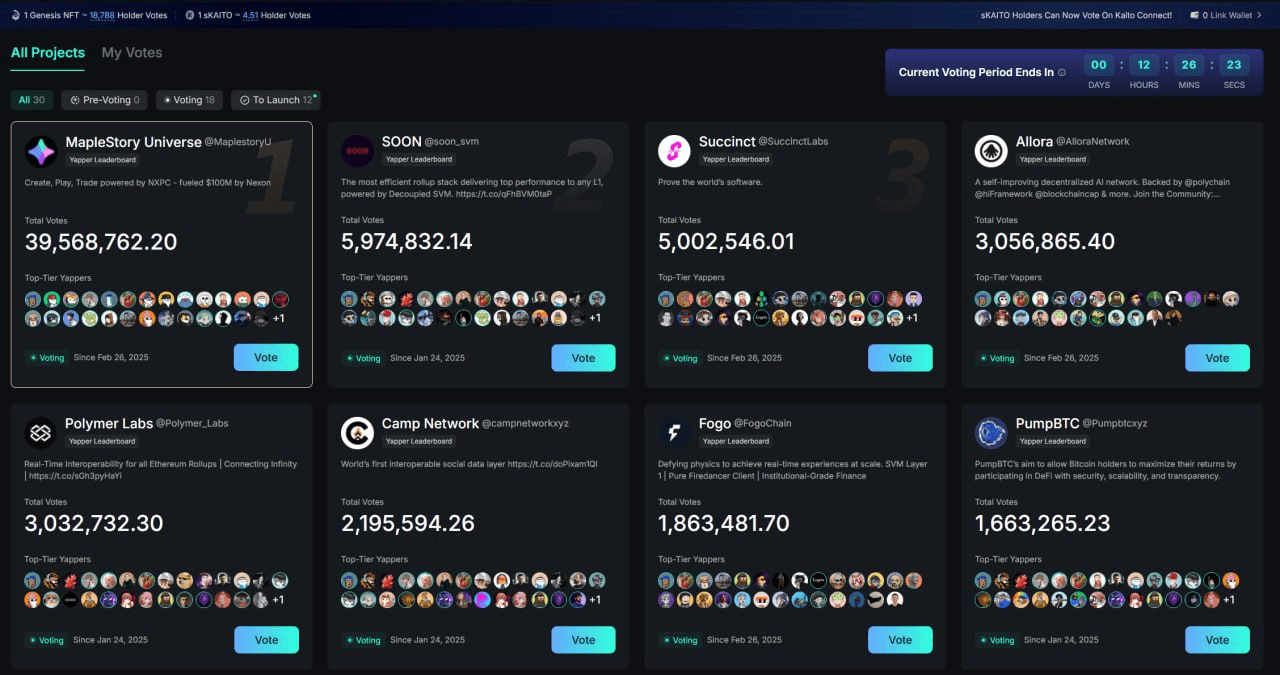Cast a vote for Camp Network
The image size is (1280, 675).
583,640
